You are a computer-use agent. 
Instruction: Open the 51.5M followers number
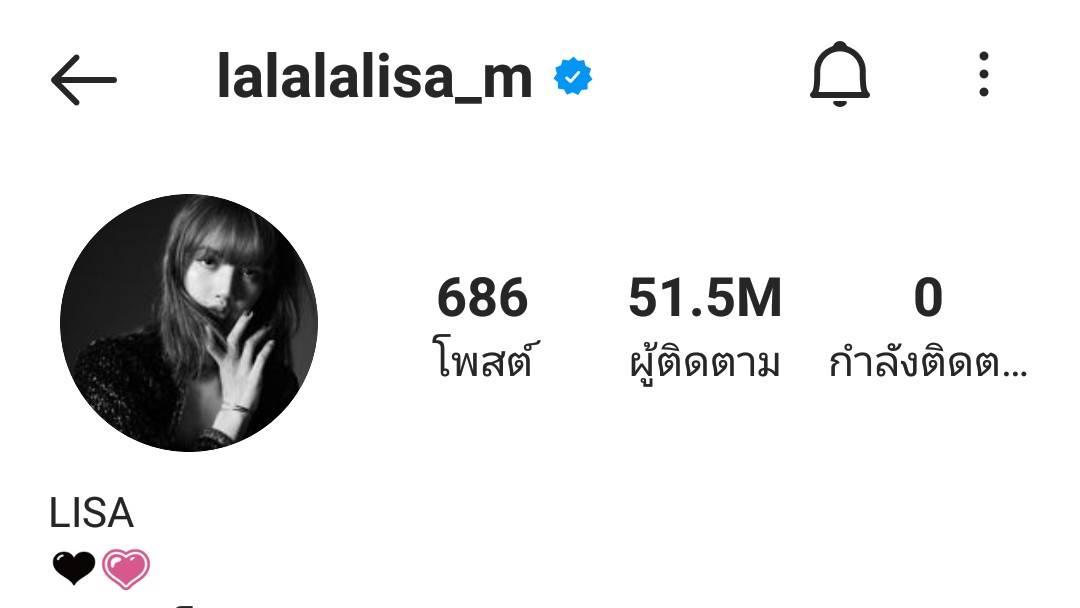pos(705,297)
